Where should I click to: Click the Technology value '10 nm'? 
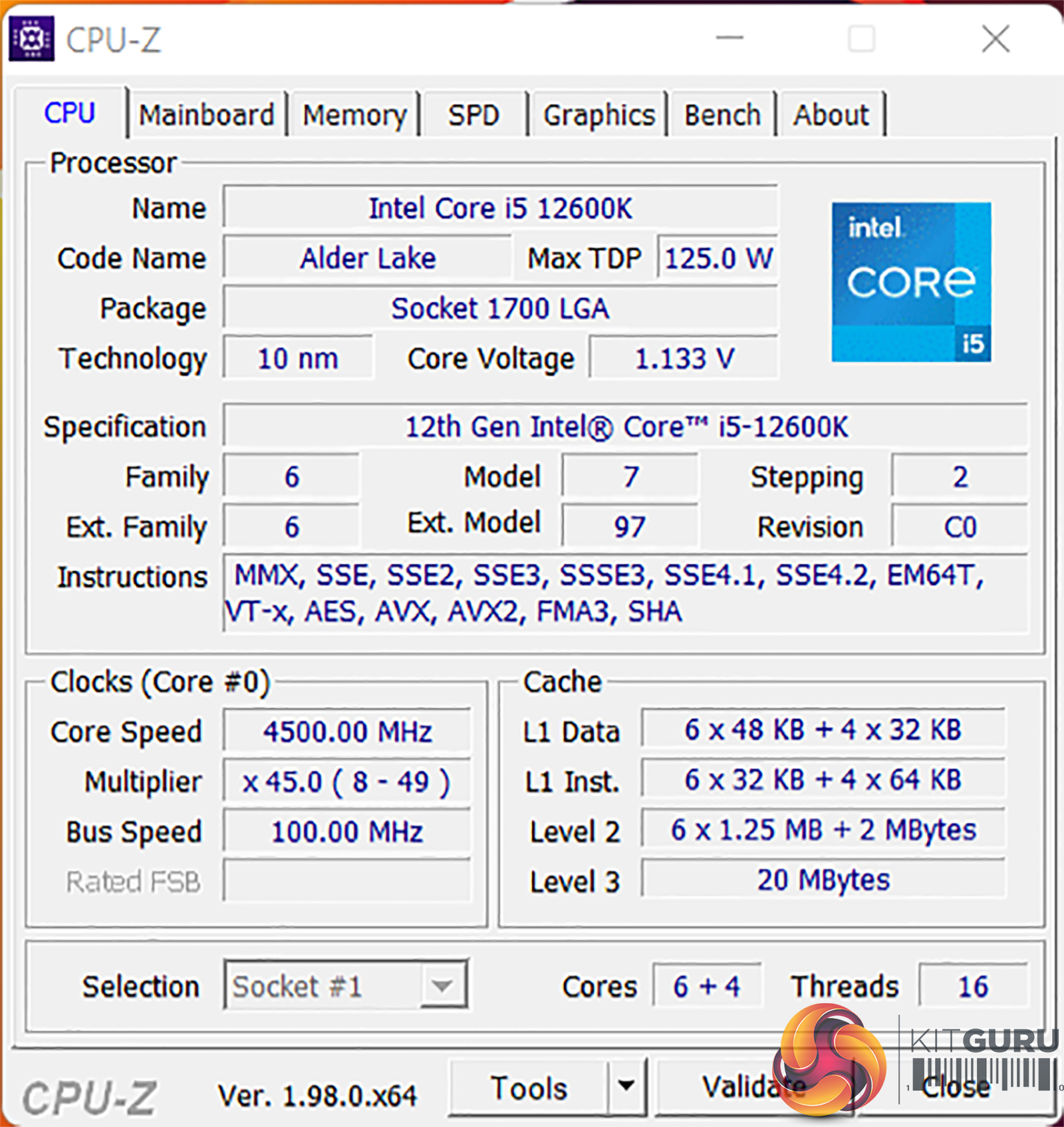coord(298,358)
